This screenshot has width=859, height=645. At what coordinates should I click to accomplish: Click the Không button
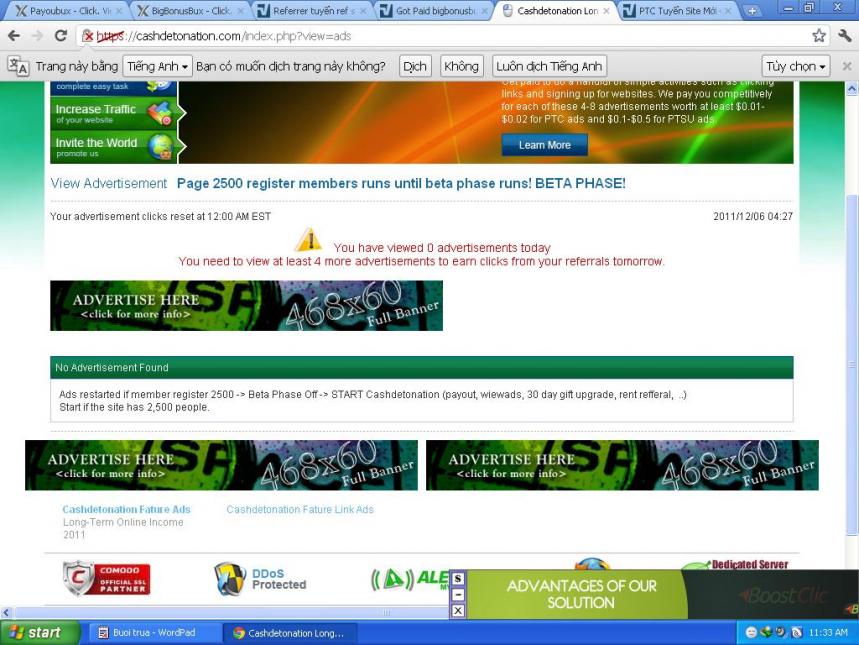[x=461, y=66]
